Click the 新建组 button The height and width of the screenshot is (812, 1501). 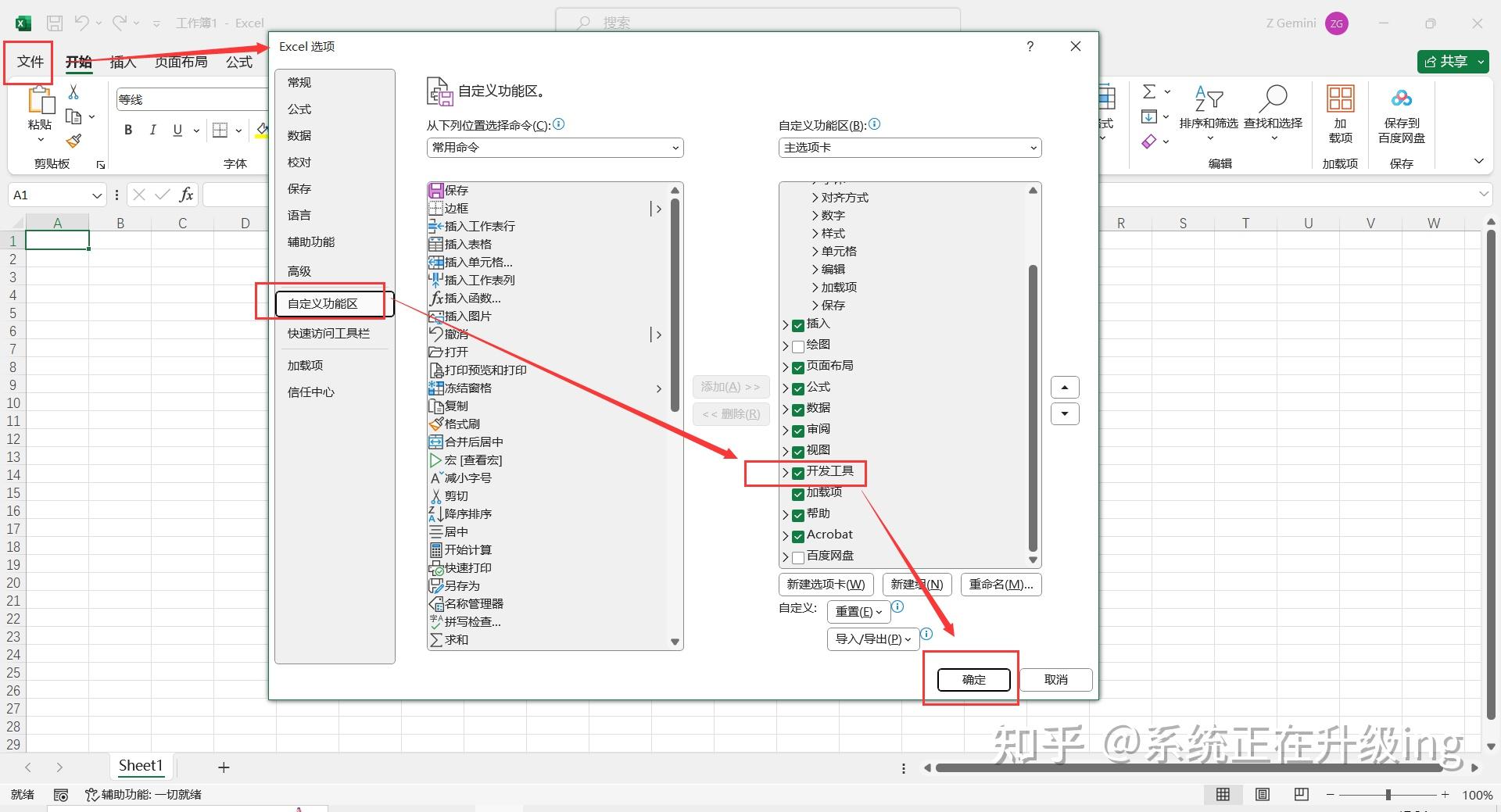pos(917,585)
